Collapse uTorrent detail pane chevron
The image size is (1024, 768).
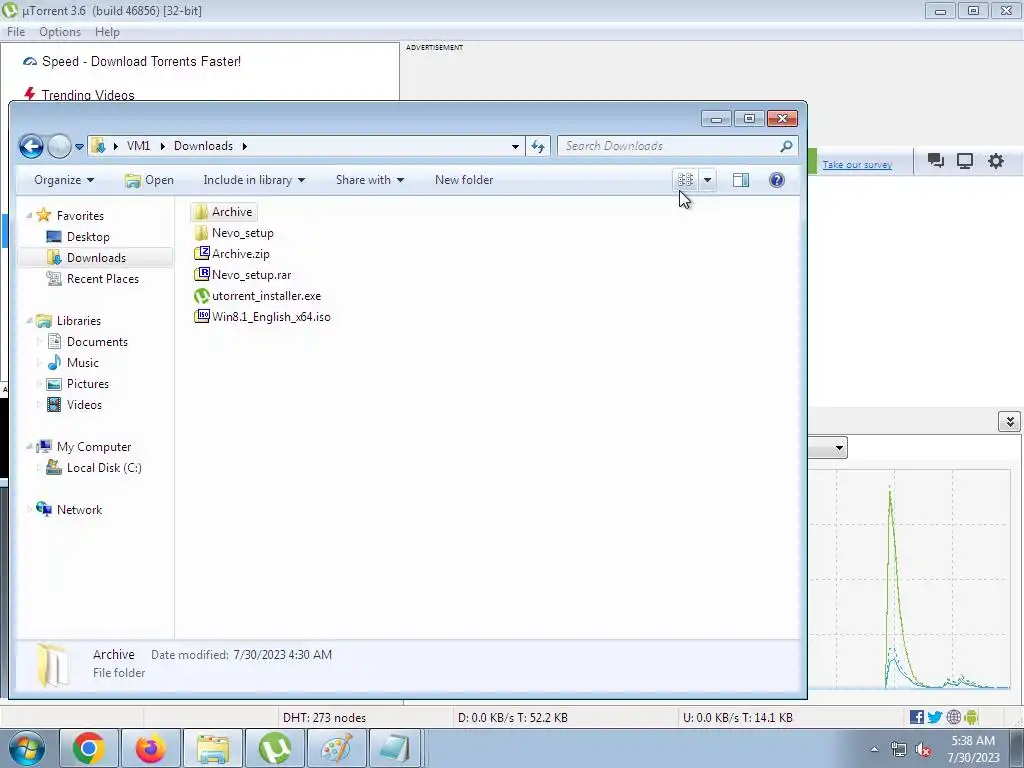click(x=1010, y=422)
